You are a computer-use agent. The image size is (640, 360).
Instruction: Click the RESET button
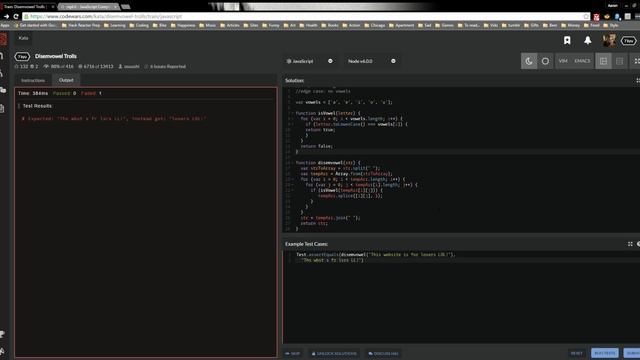tap(577, 353)
